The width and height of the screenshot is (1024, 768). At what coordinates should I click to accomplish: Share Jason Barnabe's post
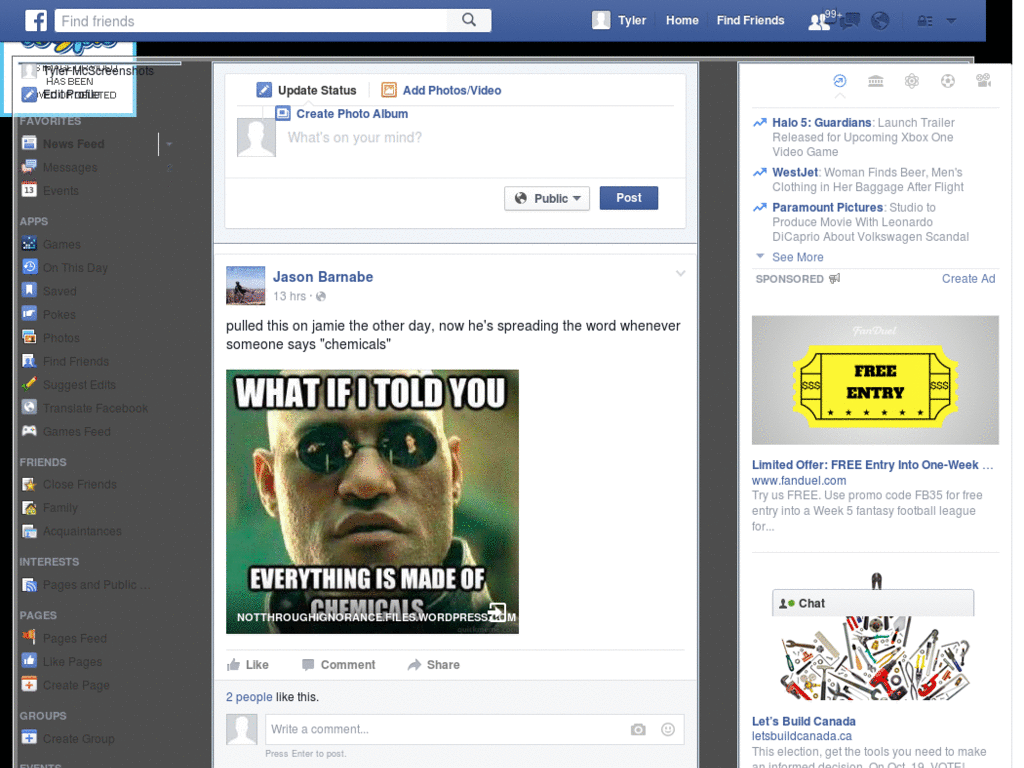[x=434, y=665]
